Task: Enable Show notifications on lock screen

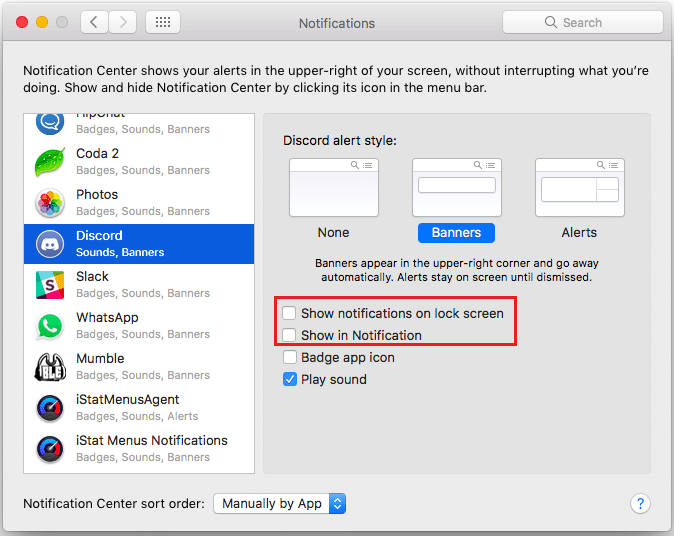Action: pyautogui.click(x=290, y=314)
